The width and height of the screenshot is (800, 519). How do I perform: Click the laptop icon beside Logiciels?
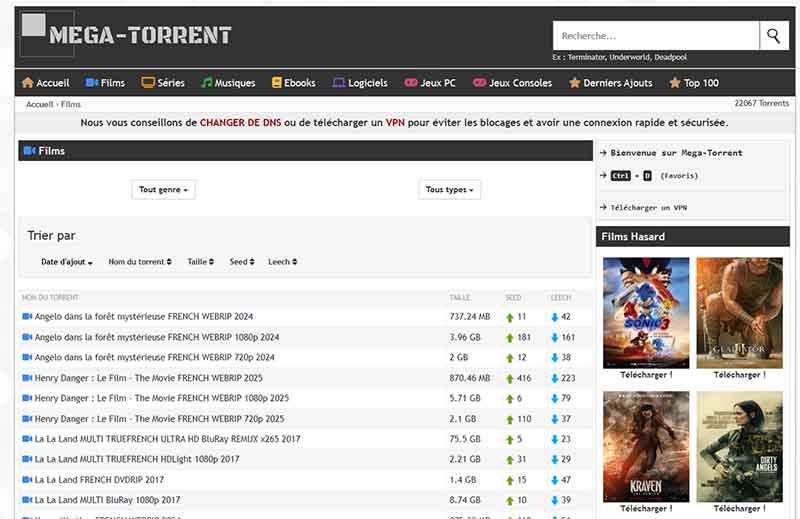click(x=339, y=83)
